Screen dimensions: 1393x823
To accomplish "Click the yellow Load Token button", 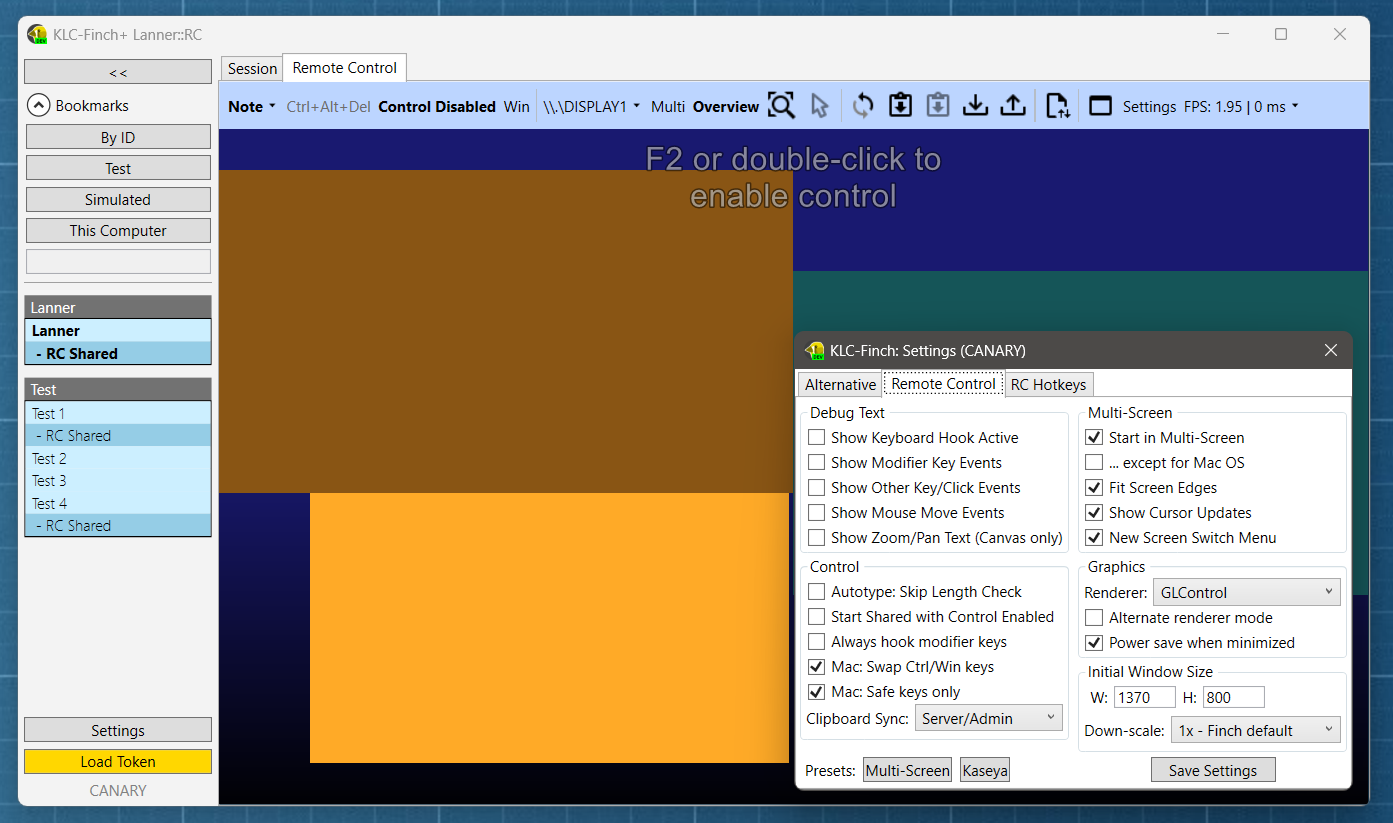I will pyautogui.click(x=118, y=761).
